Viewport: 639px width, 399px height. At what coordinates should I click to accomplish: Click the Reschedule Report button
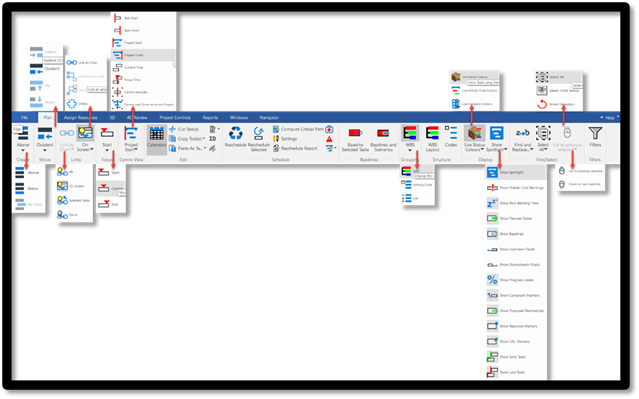(x=295, y=148)
